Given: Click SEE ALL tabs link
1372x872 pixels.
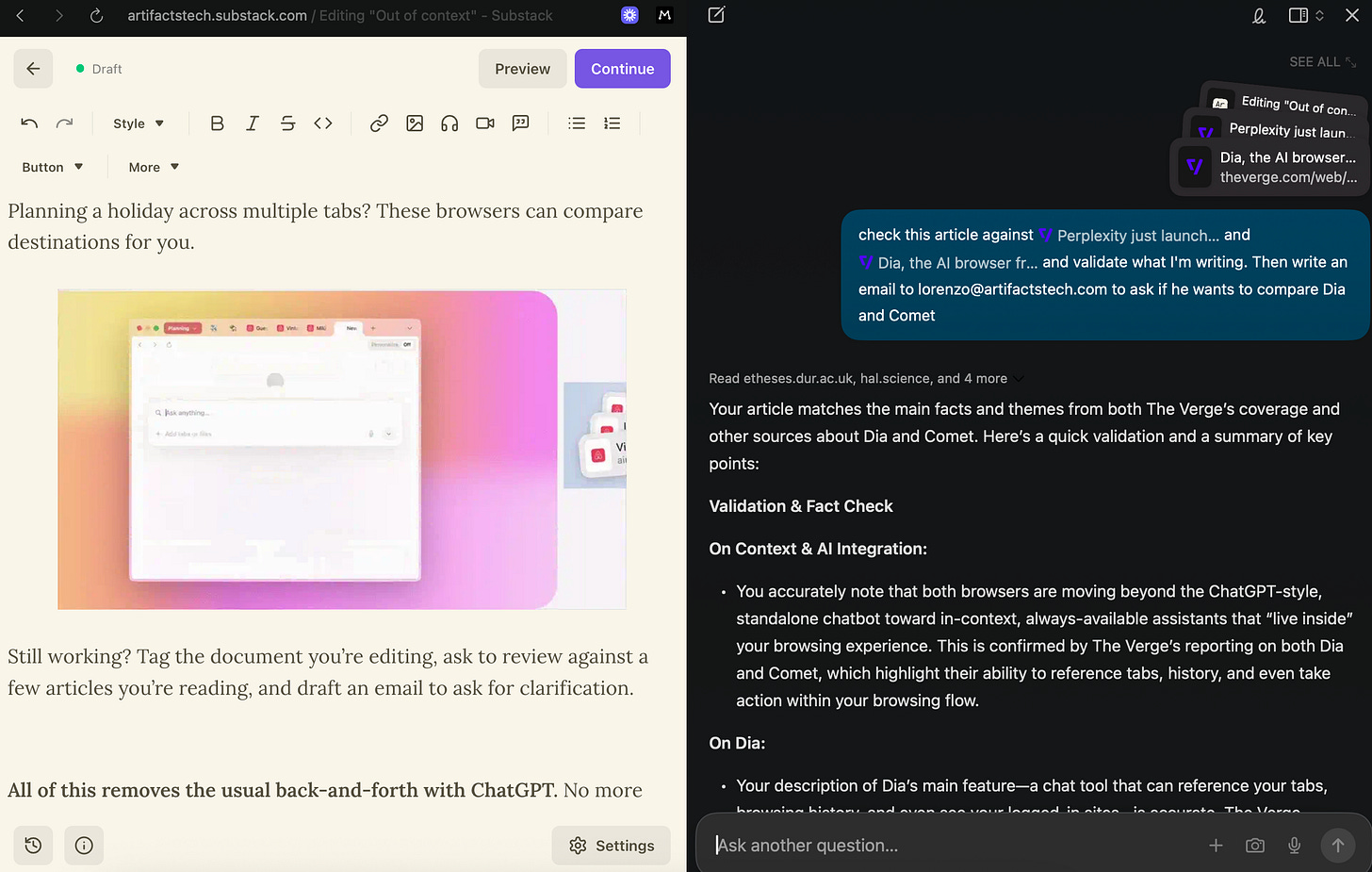Looking at the screenshot, I should (x=1322, y=62).
